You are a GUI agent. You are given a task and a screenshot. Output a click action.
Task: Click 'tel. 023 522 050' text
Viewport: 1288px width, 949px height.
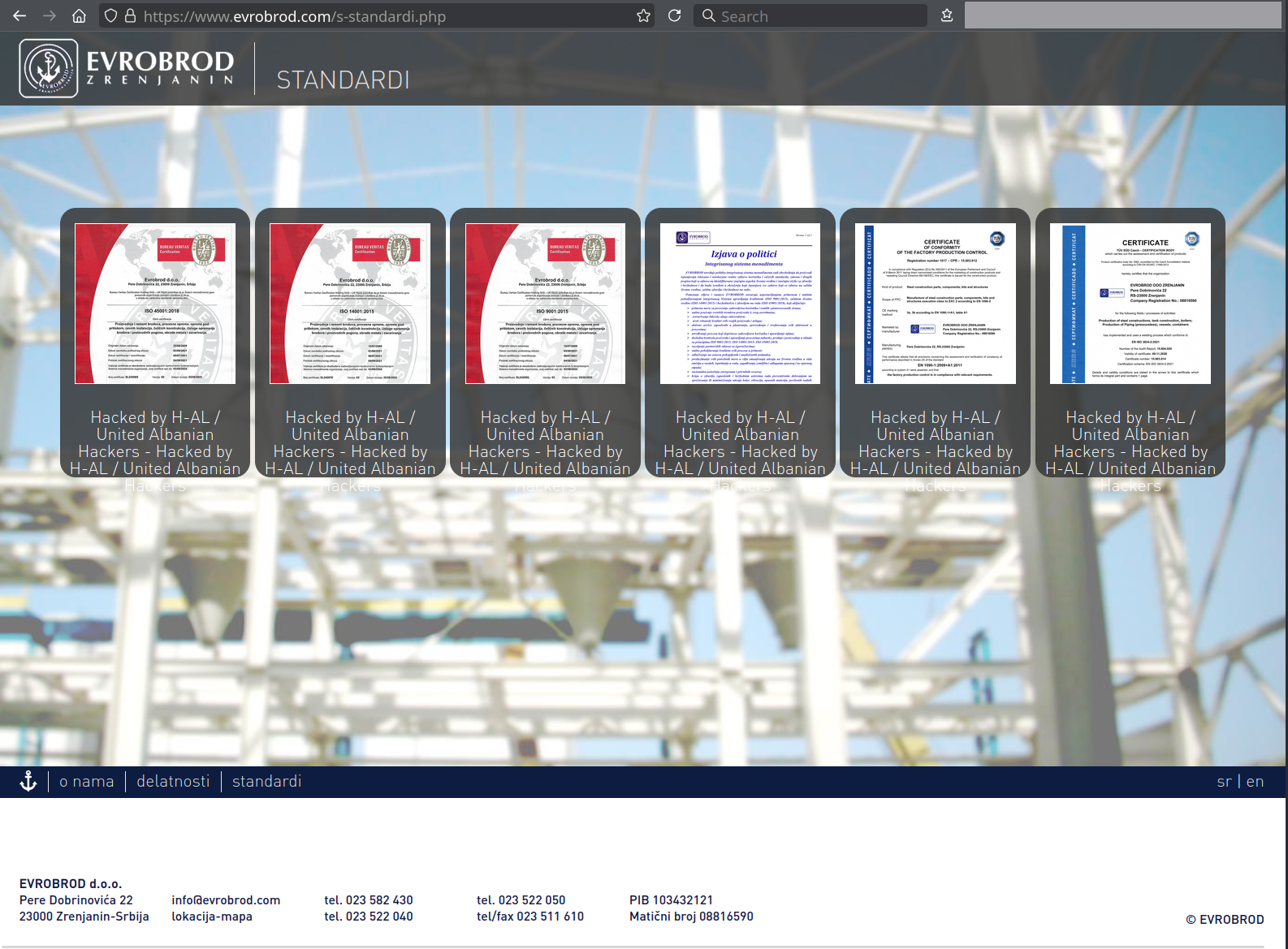[521, 900]
